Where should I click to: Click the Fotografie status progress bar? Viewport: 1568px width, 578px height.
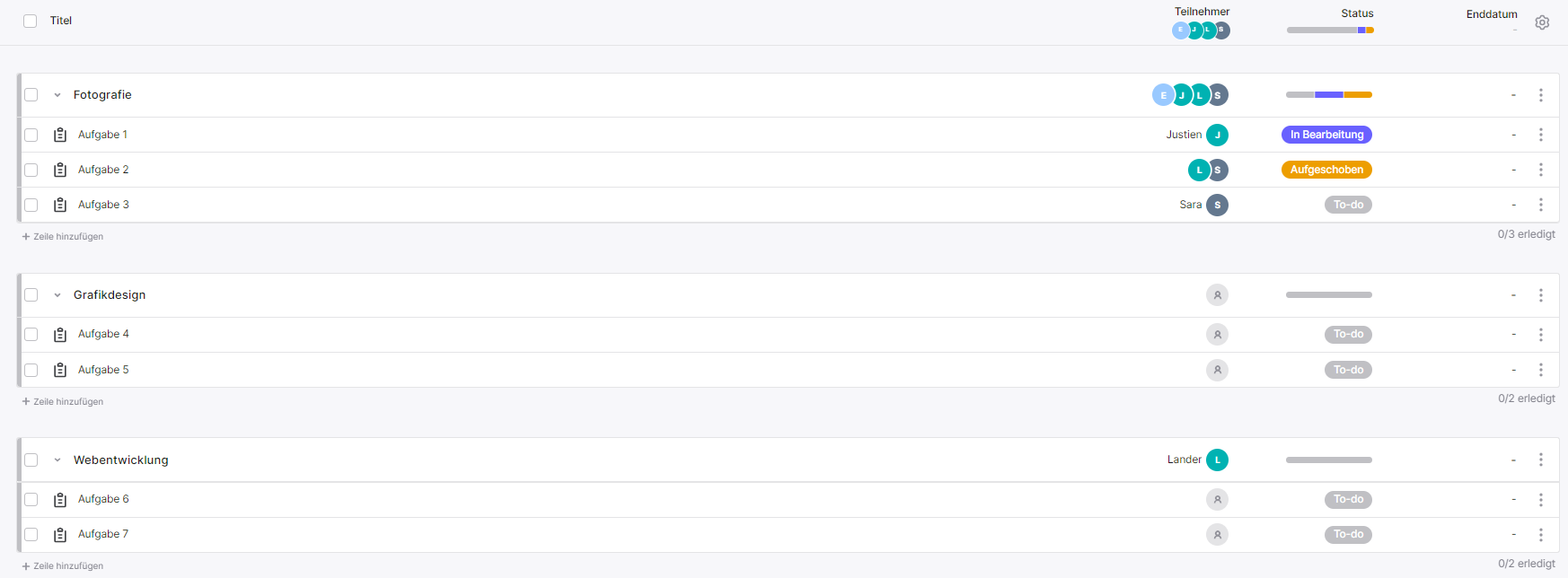point(1329,94)
